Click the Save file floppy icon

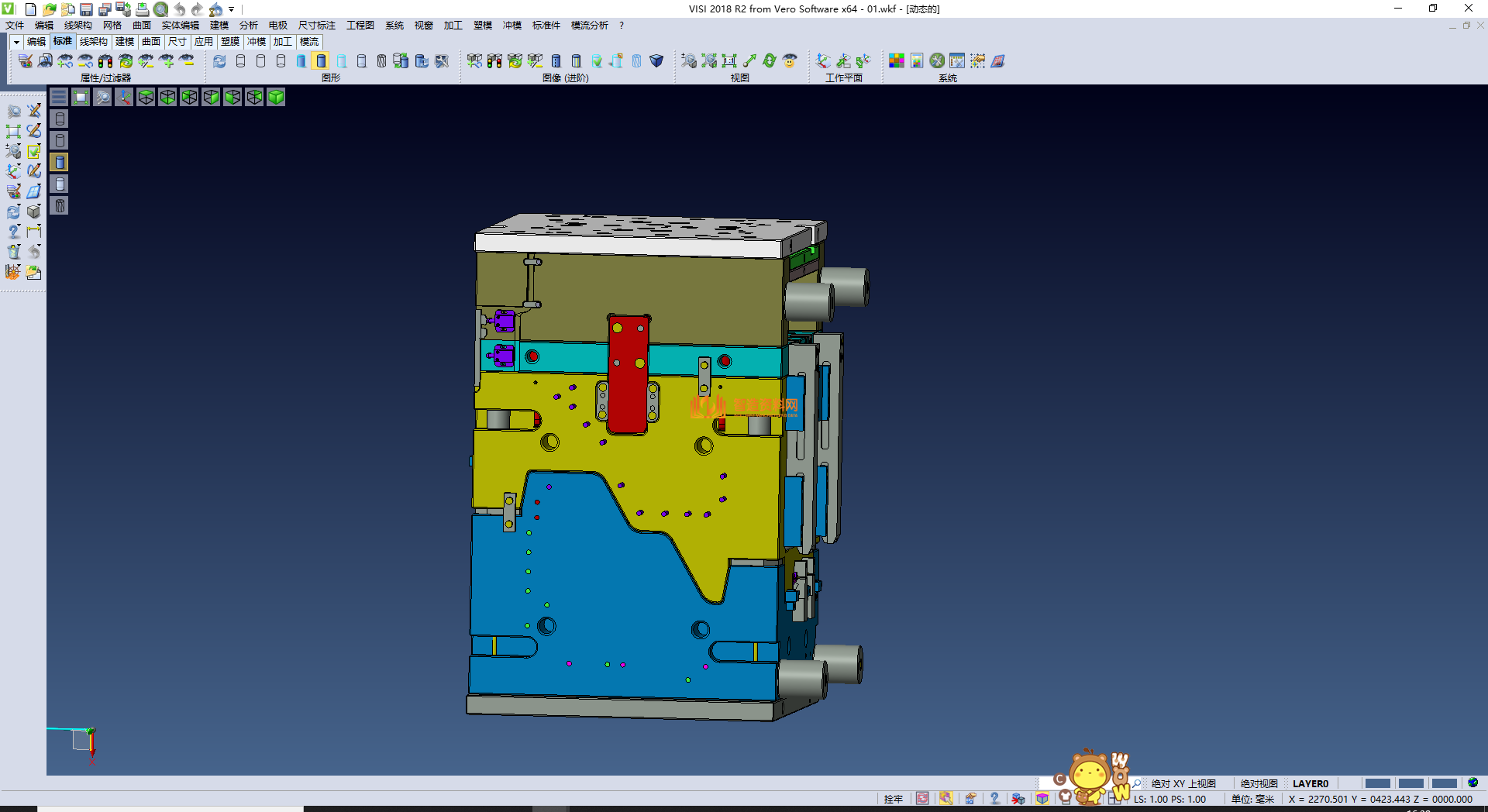[86, 9]
